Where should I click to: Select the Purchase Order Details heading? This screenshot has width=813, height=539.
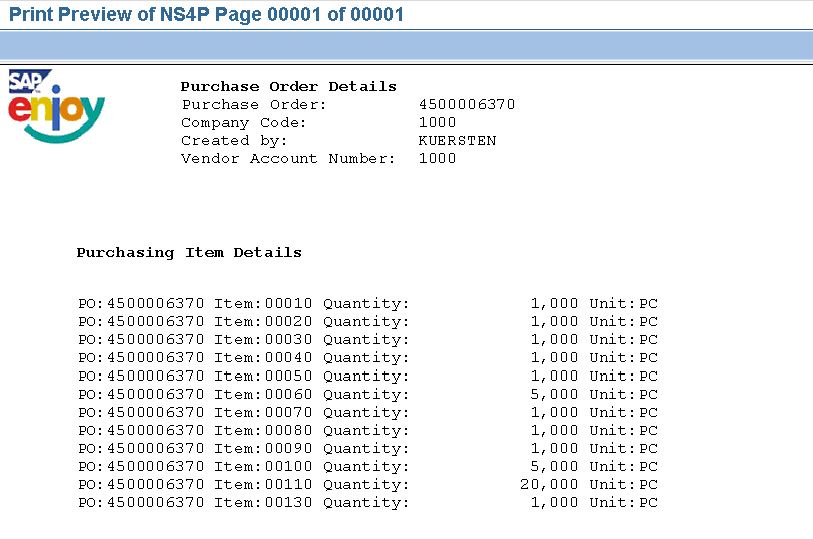click(289, 87)
